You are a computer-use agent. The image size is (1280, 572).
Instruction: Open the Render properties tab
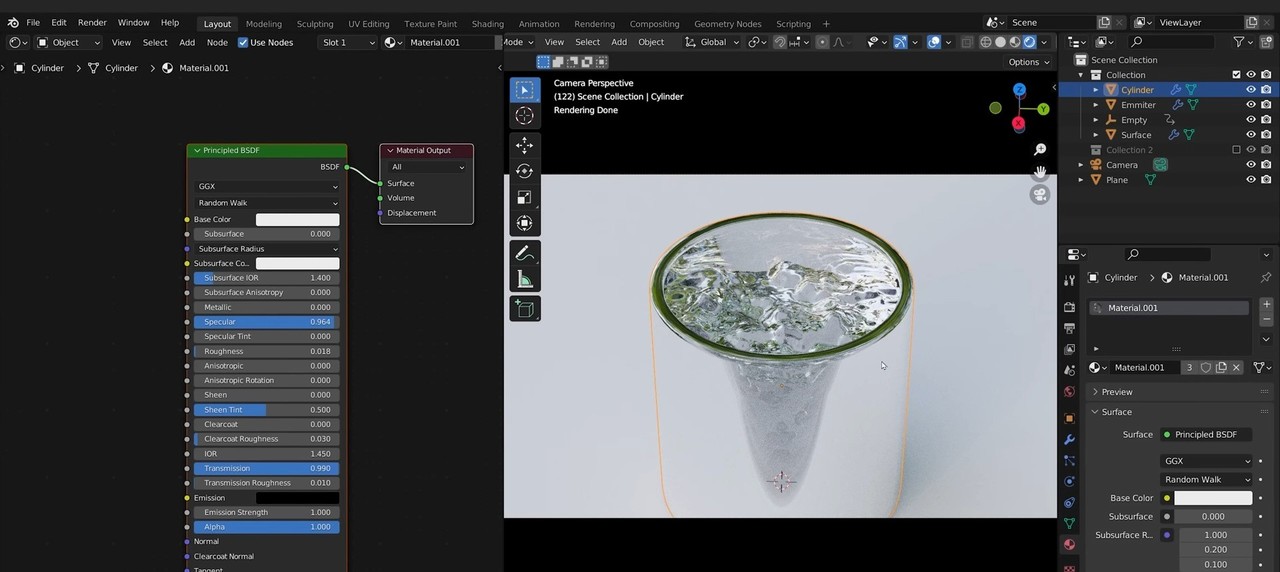(x=1069, y=307)
